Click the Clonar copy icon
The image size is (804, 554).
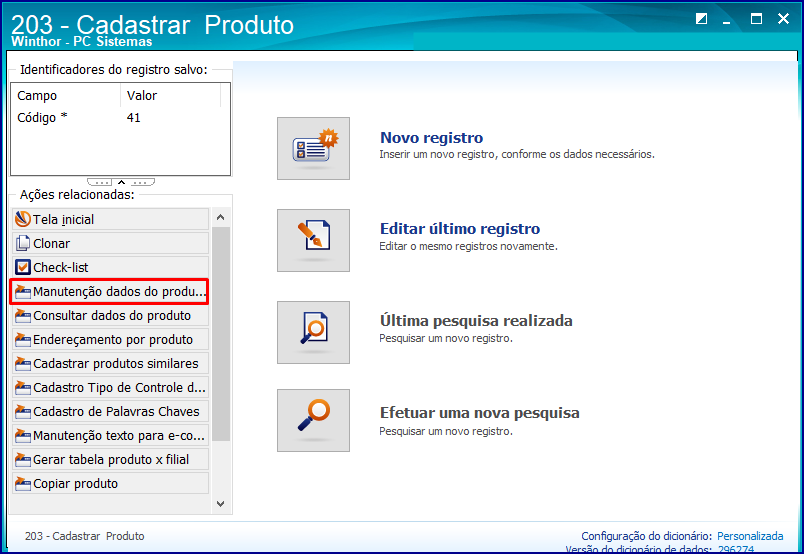pyautogui.click(x=23, y=243)
